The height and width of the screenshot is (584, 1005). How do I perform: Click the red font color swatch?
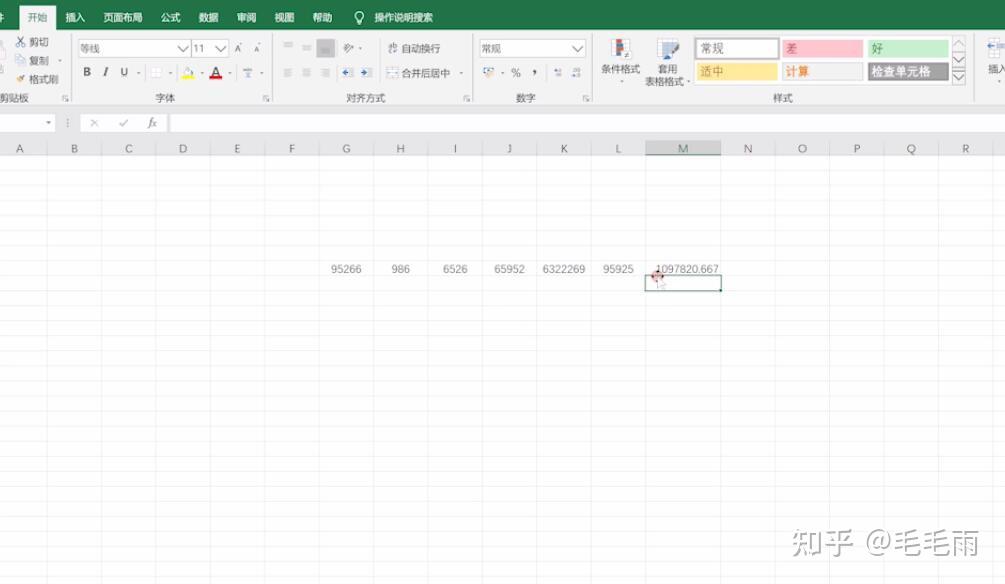(216, 73)
